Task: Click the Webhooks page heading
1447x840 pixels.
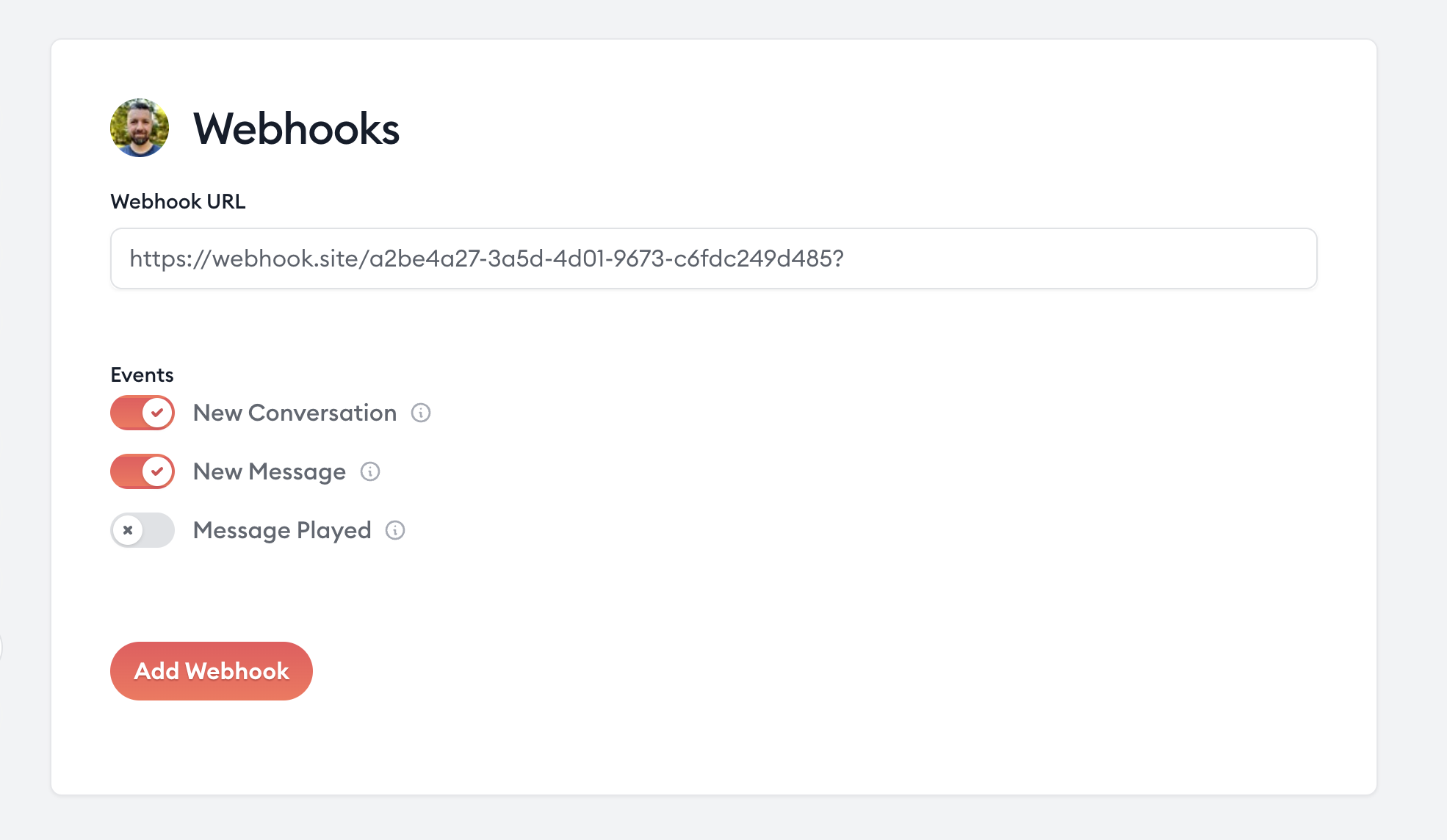Action: (296, 128)
